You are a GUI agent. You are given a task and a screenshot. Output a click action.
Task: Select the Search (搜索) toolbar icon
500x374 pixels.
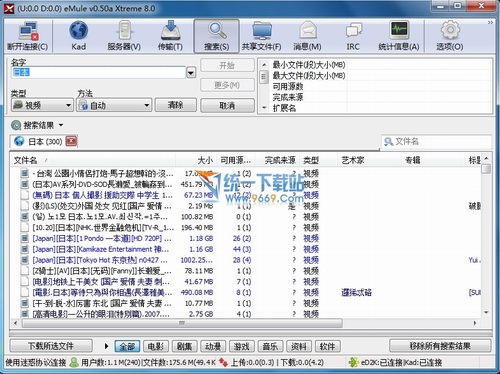[x=216, y=36]
